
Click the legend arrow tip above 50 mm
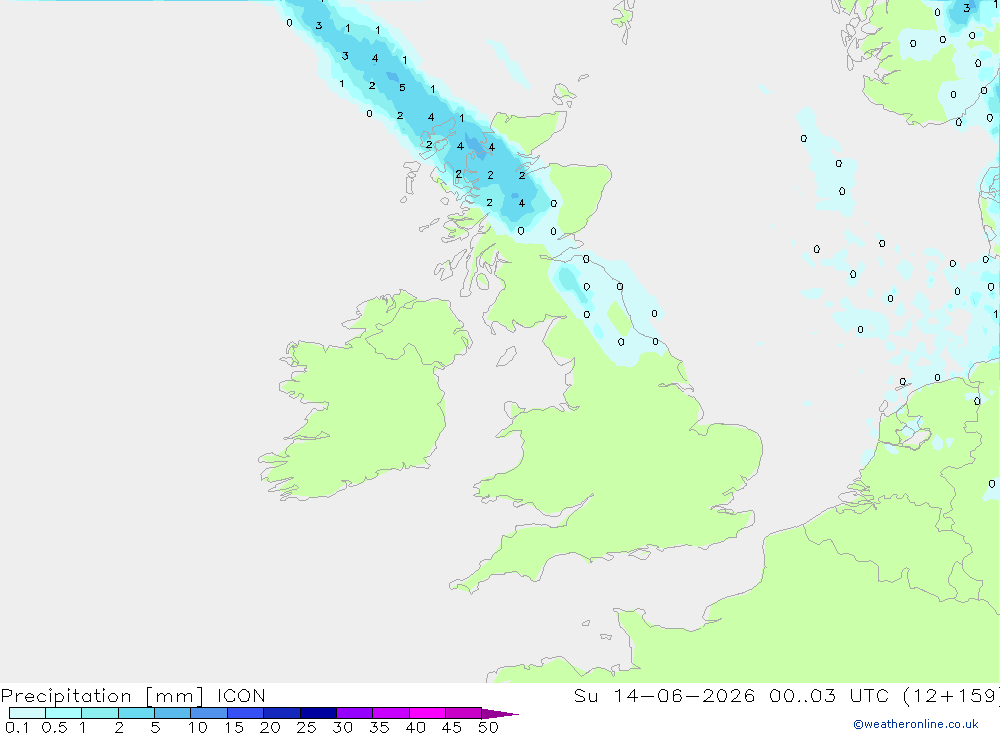pos(500,713)
